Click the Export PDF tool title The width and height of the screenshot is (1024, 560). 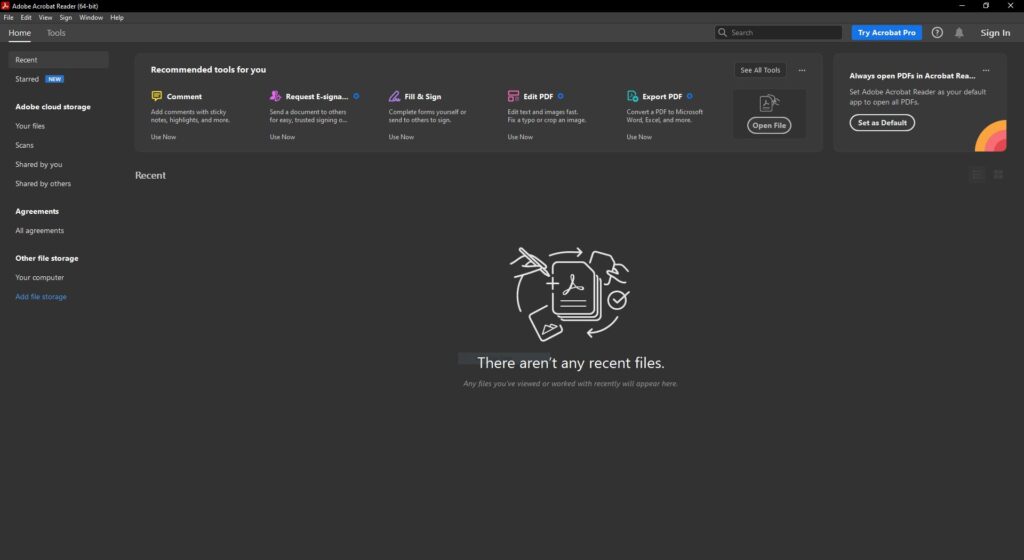point(662,97)
